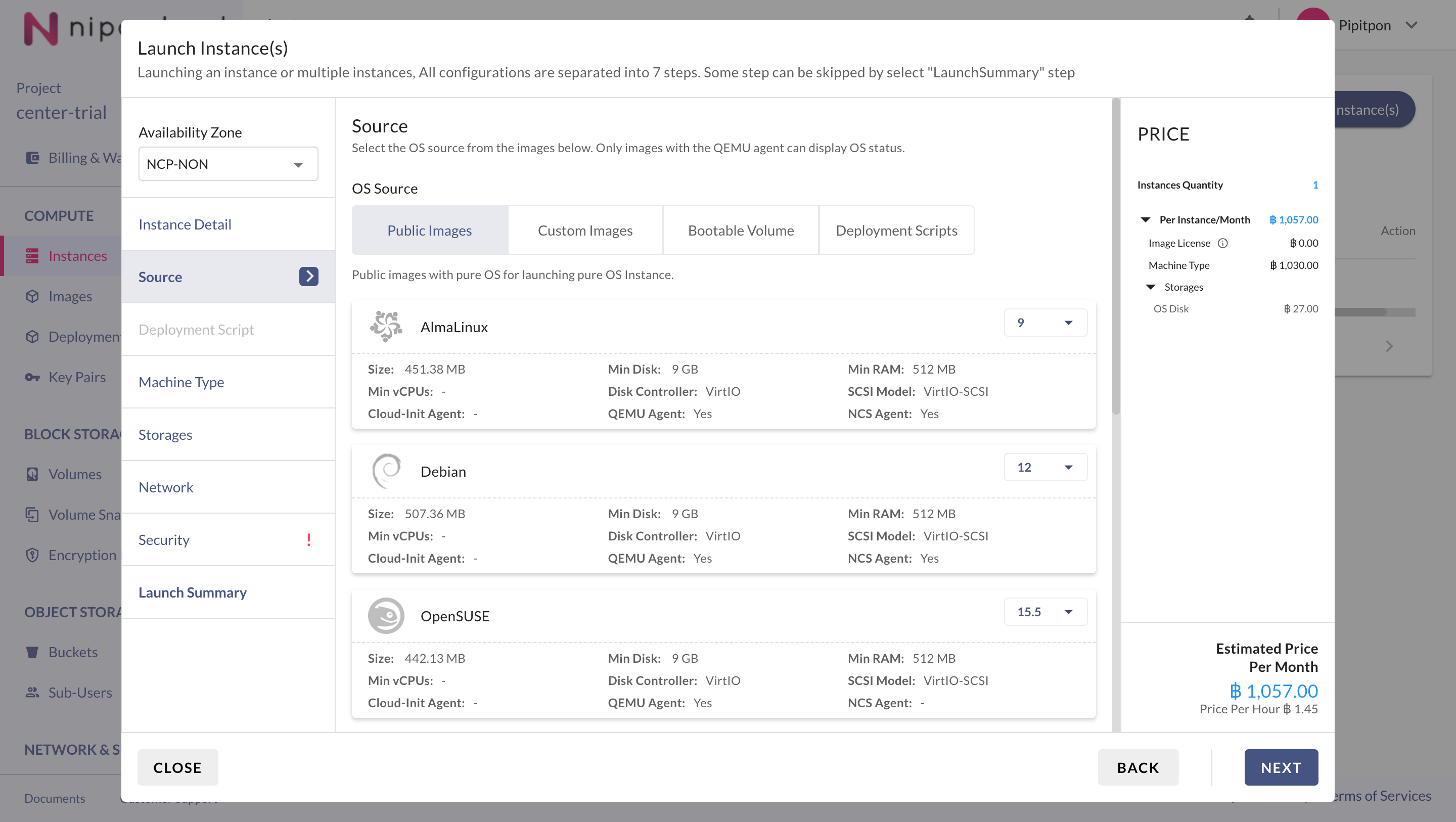The height and width of the screenshot is (822, 1456).
Task: Jump to the Launch Summary step
Action: [x=229, y=592]
